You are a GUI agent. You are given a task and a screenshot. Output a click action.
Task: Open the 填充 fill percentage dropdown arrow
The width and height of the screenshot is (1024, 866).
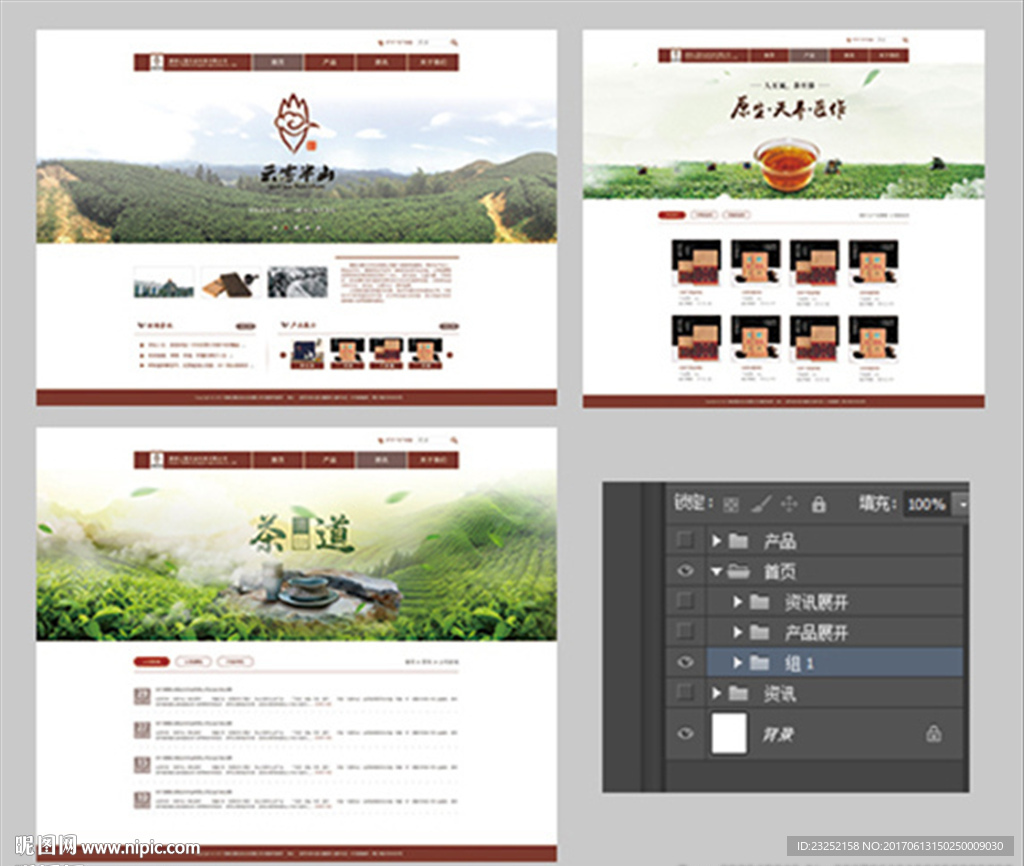click(x=961, y=504)
